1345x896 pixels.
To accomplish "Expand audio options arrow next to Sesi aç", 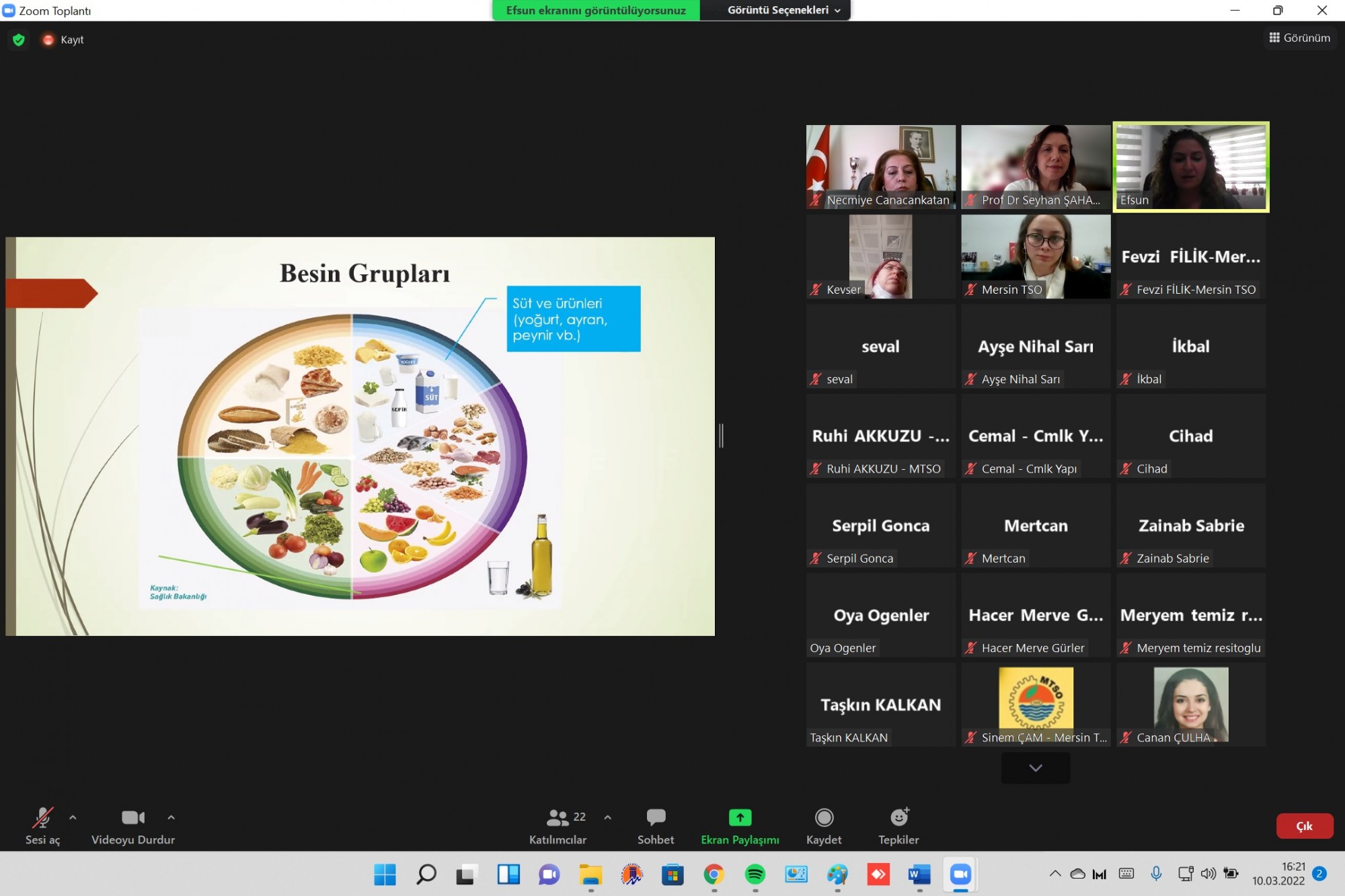I will 73,817.
